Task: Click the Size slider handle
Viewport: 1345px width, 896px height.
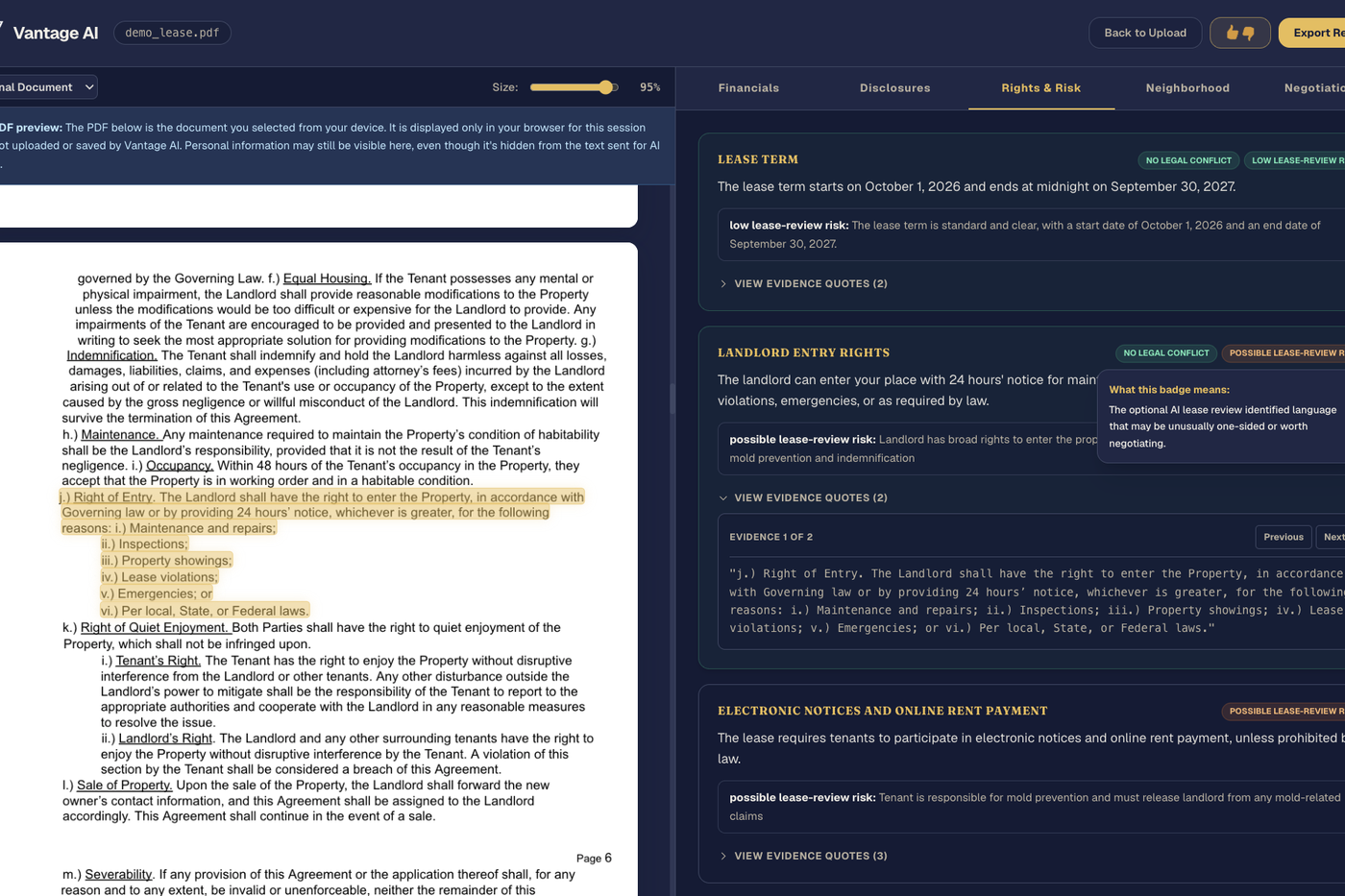Action: (605, 87)
